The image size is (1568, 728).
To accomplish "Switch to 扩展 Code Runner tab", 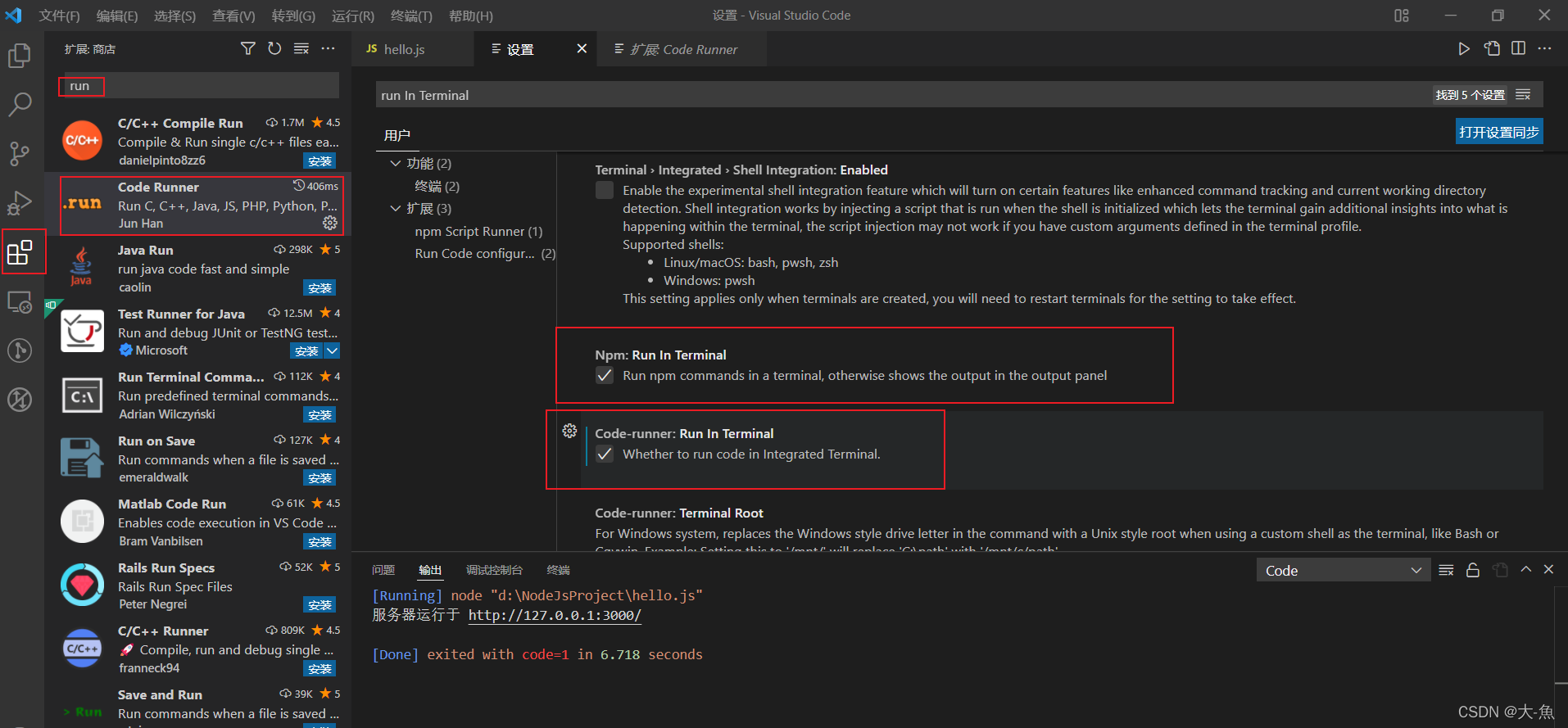I will click(x=683, y=49).
